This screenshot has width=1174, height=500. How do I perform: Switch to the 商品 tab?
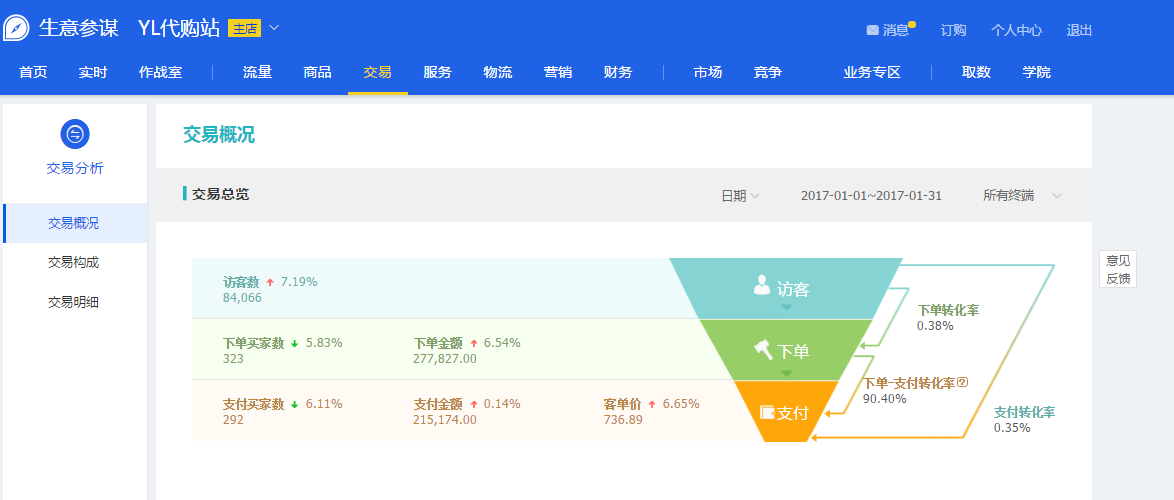[317, 73]
